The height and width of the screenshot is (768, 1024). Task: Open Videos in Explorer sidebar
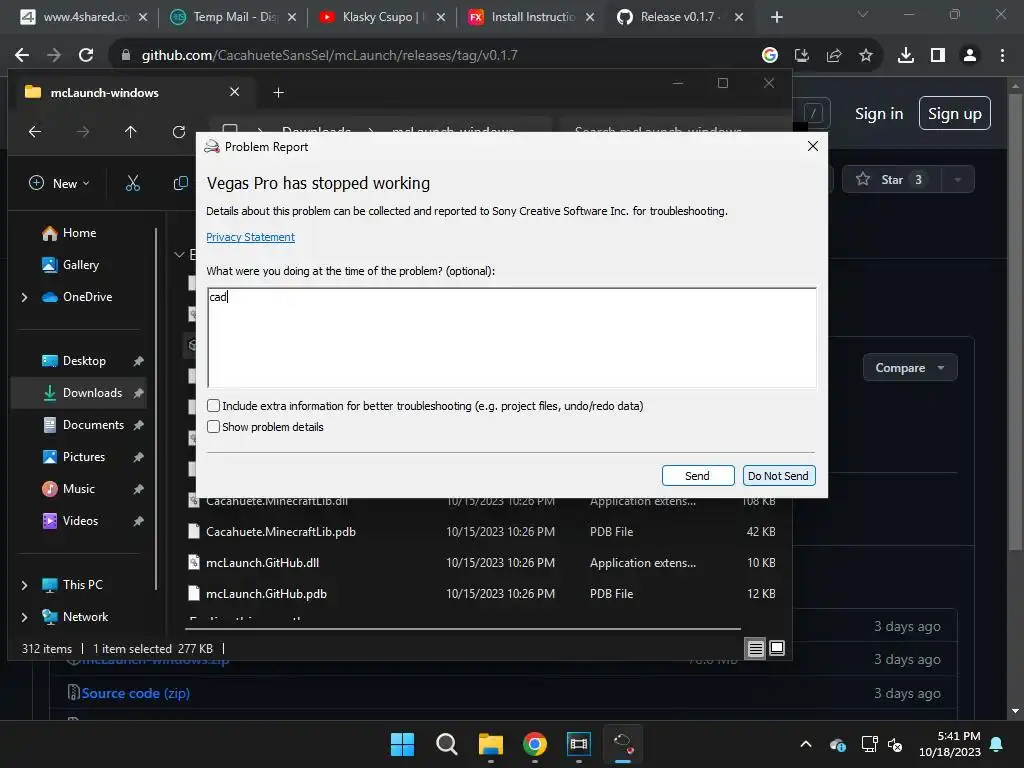71,520
